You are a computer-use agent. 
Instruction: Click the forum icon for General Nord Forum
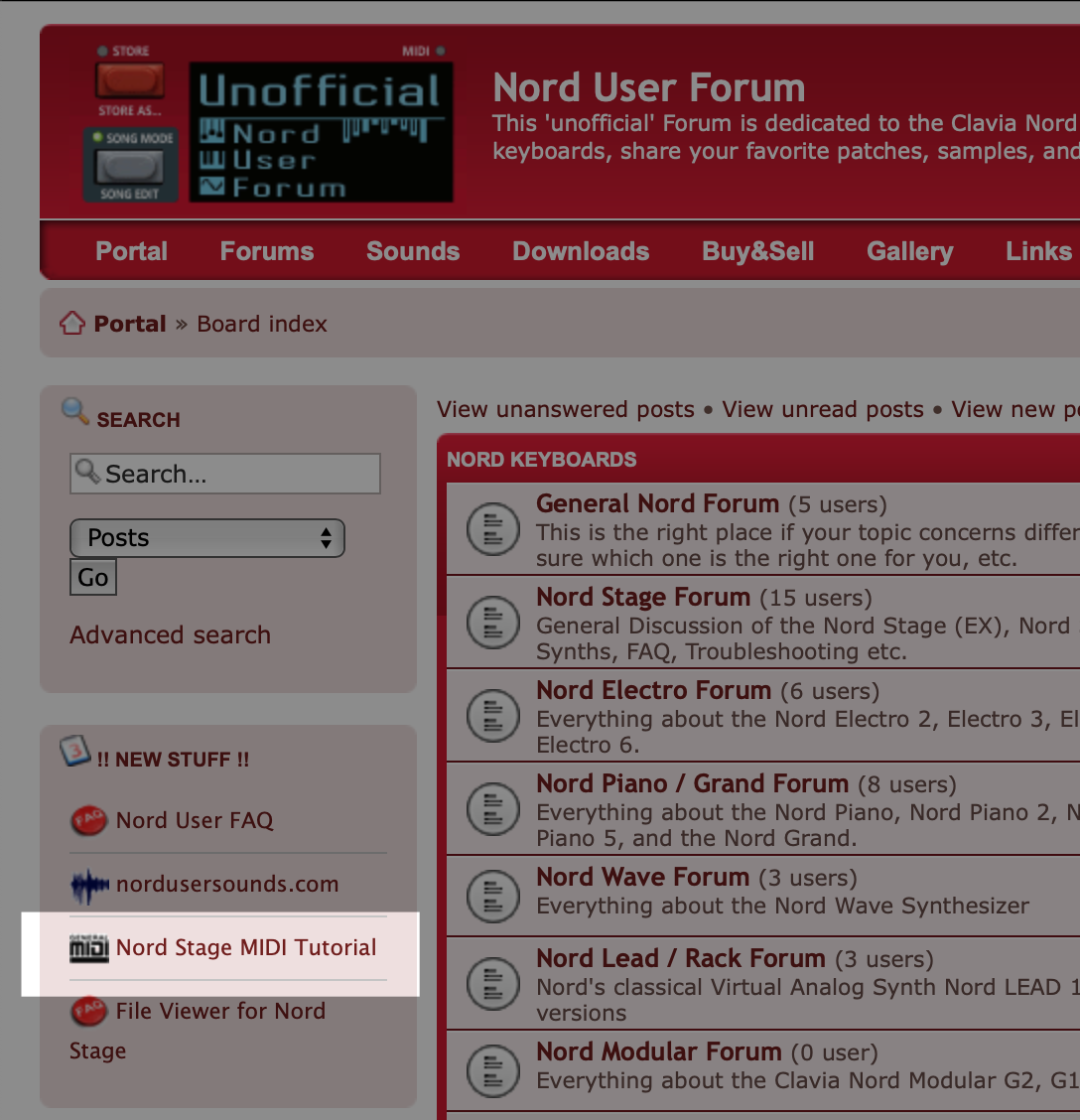tap(493, 529)
